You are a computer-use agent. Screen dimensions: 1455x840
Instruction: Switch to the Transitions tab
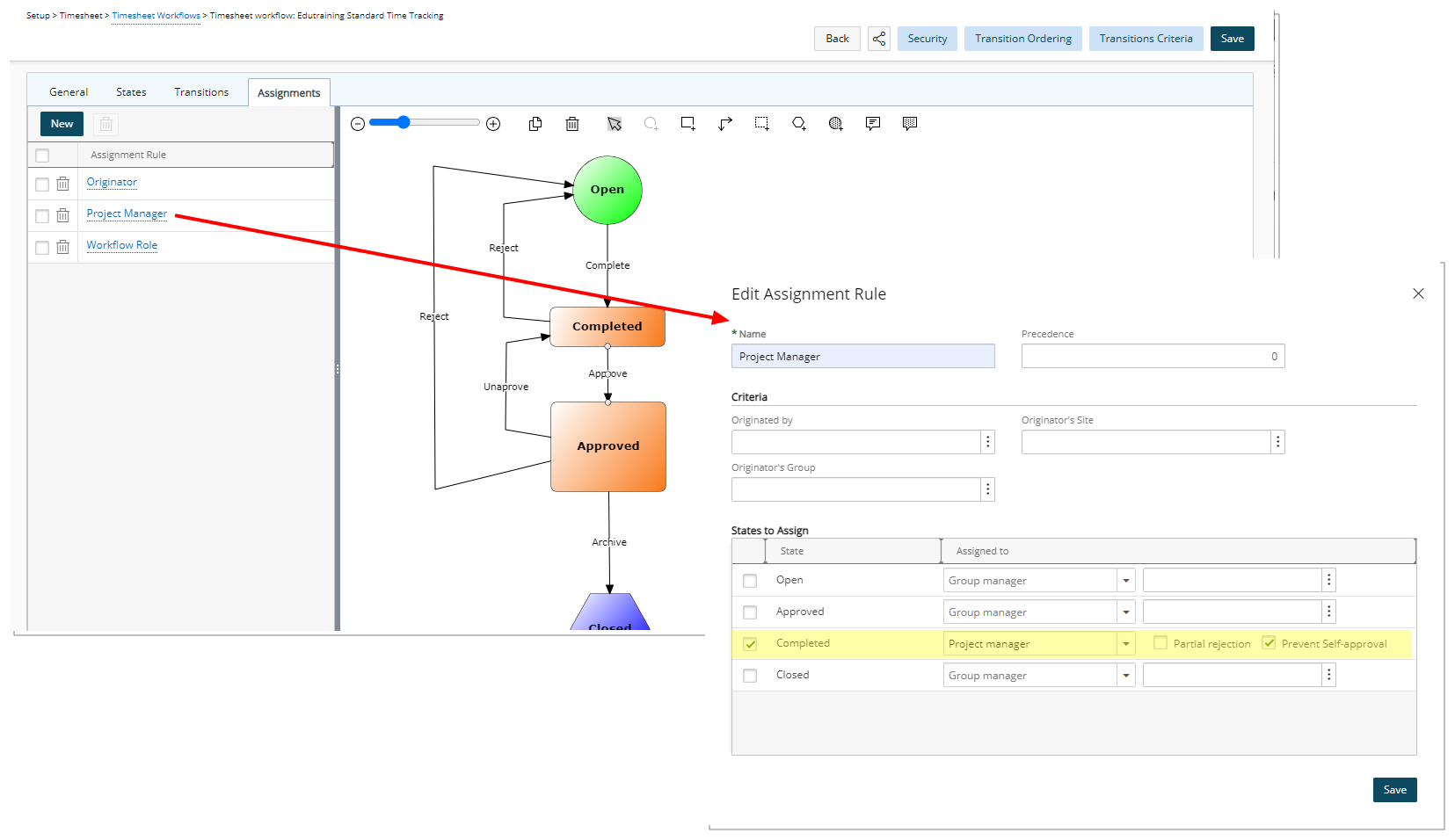point(201,92)
